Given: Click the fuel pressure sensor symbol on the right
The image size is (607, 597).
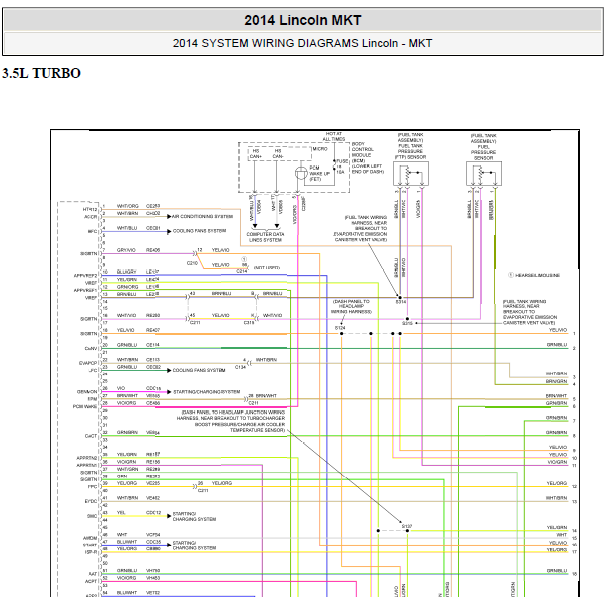Looking at the screenshot, I should click(x=484, y=174).
